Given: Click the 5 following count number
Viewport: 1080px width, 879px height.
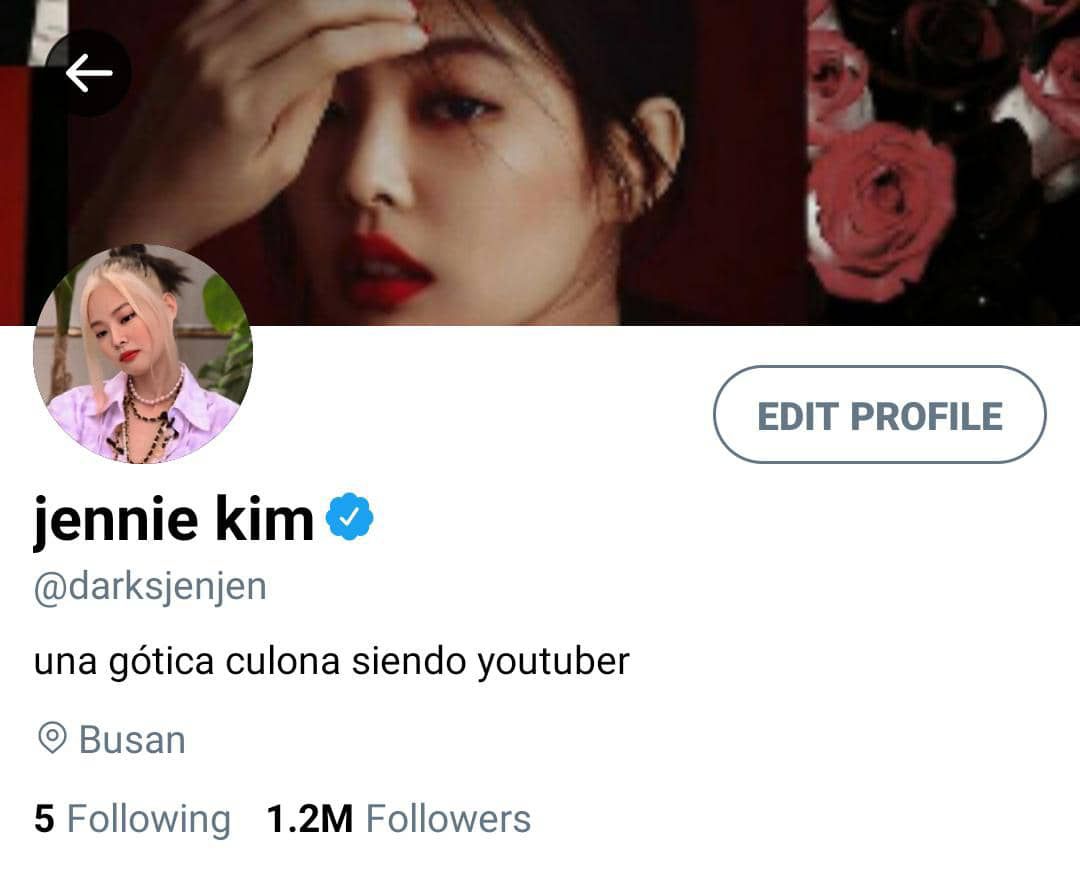Looking at the screenshot, I should pos(44,819).
